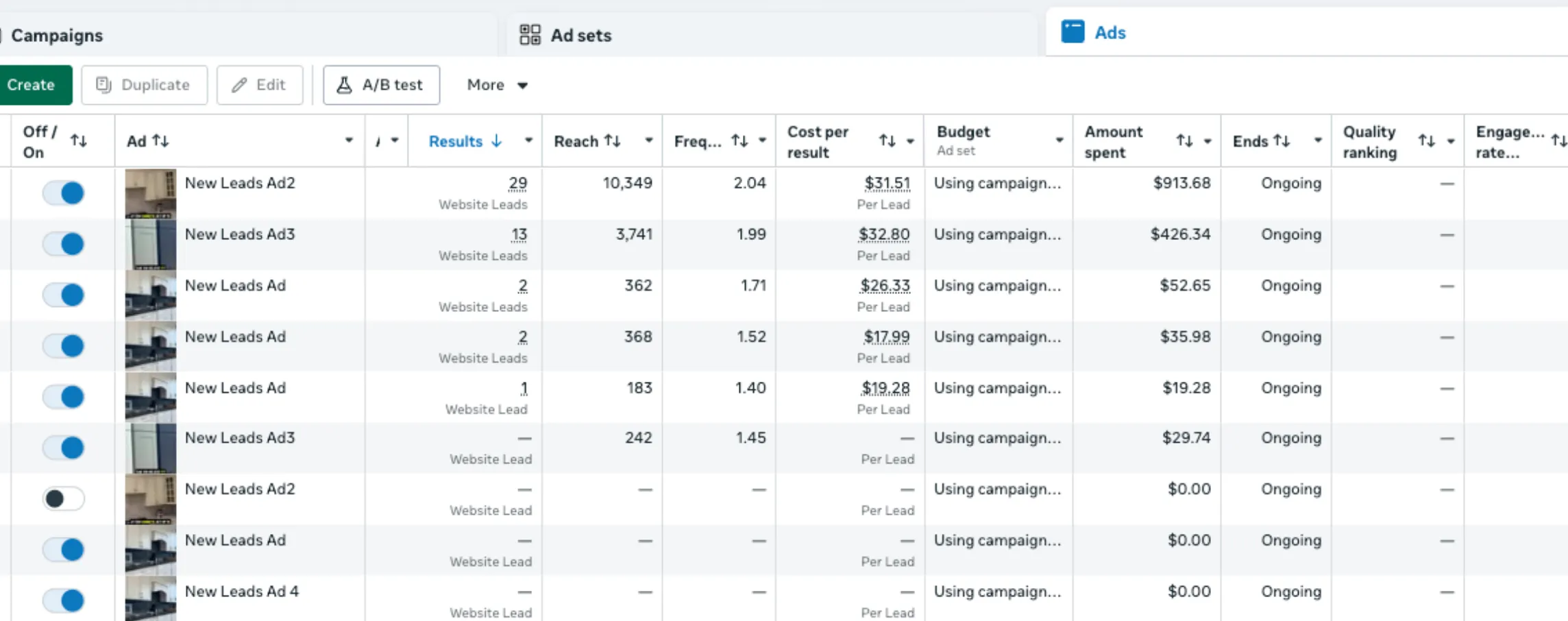Open the Cost per result dropdown
Image resolution: width=1568 pixels, height=621 pixels.
(910, 141)
